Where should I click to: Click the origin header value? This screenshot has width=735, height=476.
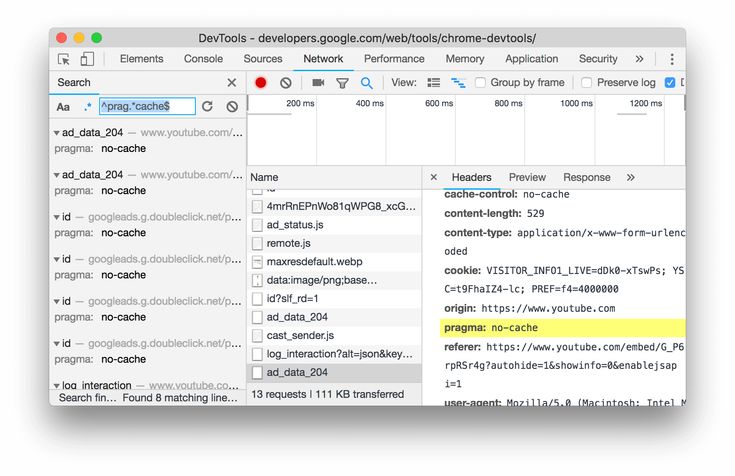click(548, 309)
